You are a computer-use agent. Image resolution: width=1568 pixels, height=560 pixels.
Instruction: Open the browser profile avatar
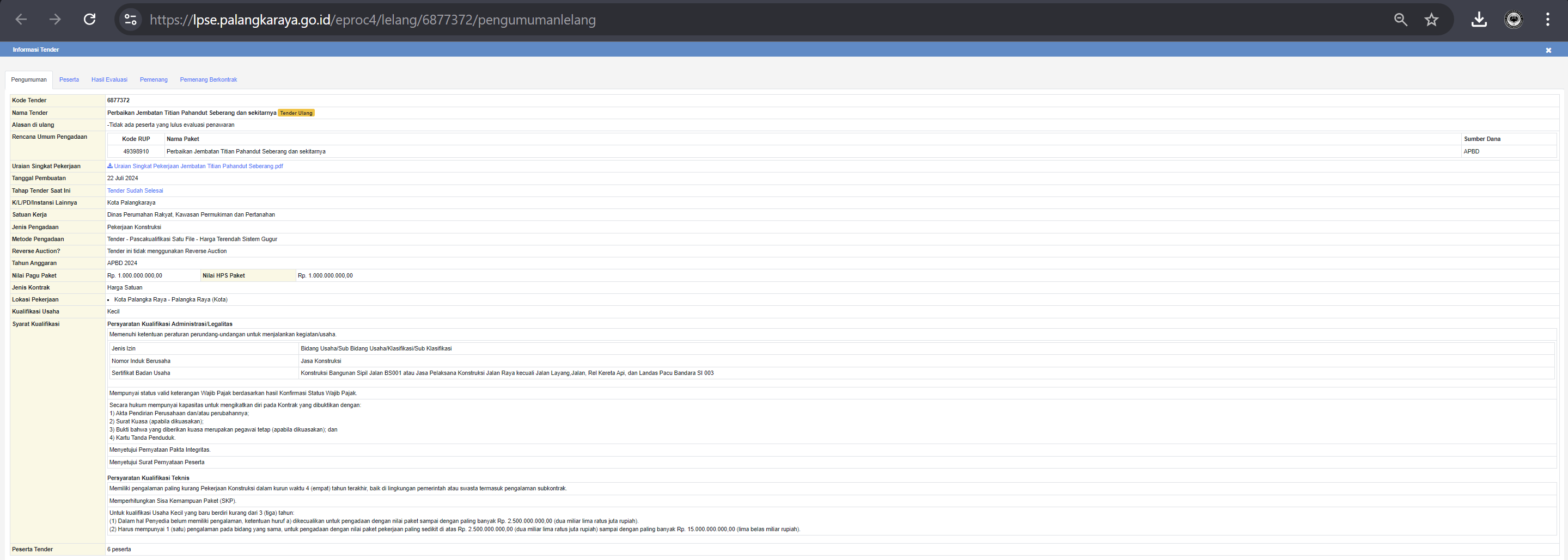(1513, 20)
